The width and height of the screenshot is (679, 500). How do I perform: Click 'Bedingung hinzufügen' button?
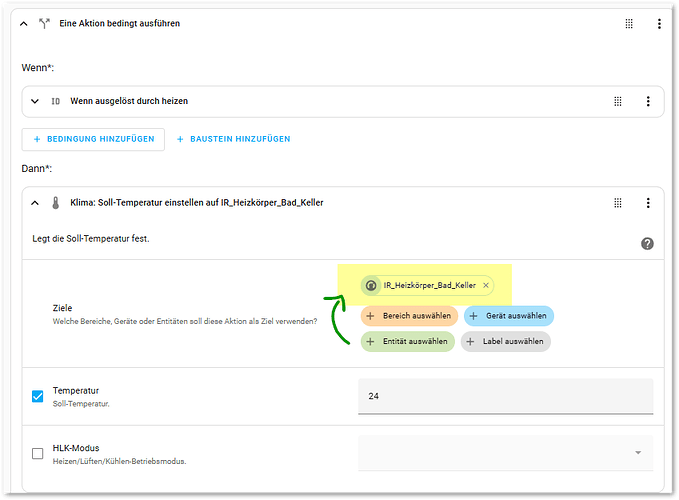(x=93, y=139)
